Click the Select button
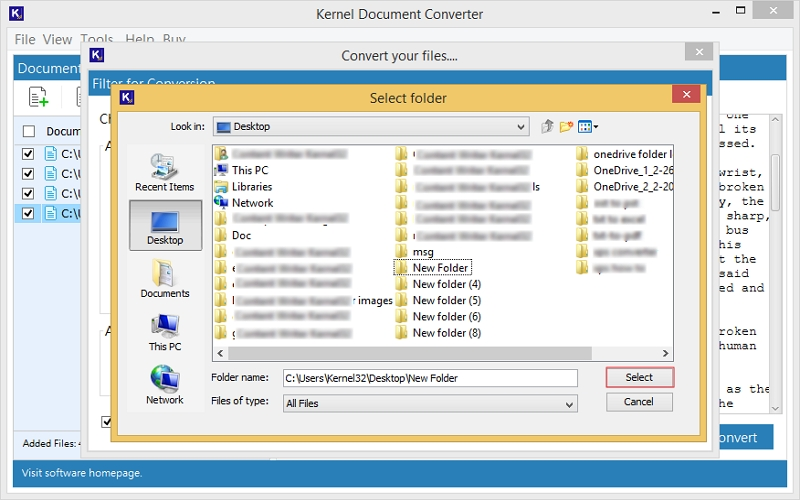The width and height of the screenshot is (800, 500). [639, 377]
